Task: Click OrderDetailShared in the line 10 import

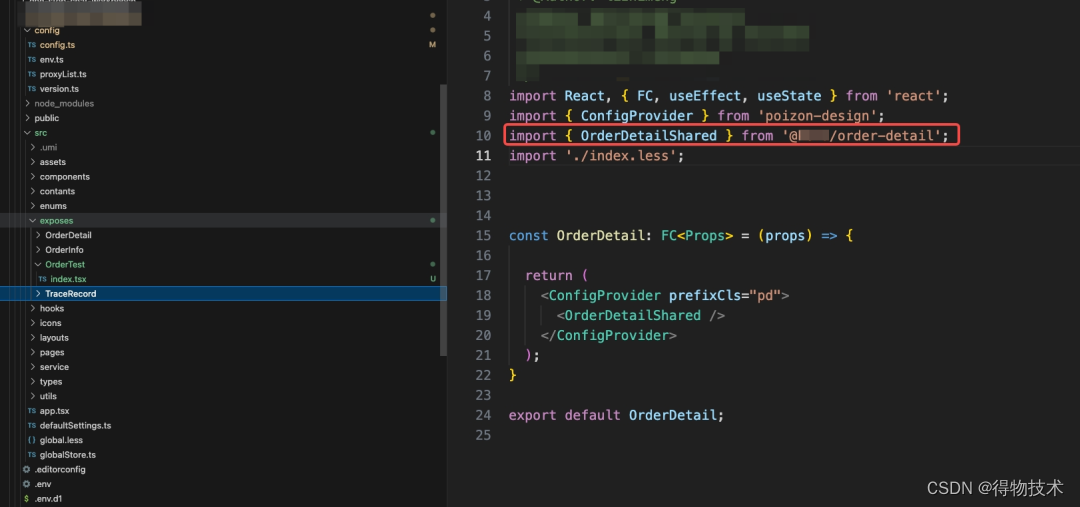Action: coord(649,136)
